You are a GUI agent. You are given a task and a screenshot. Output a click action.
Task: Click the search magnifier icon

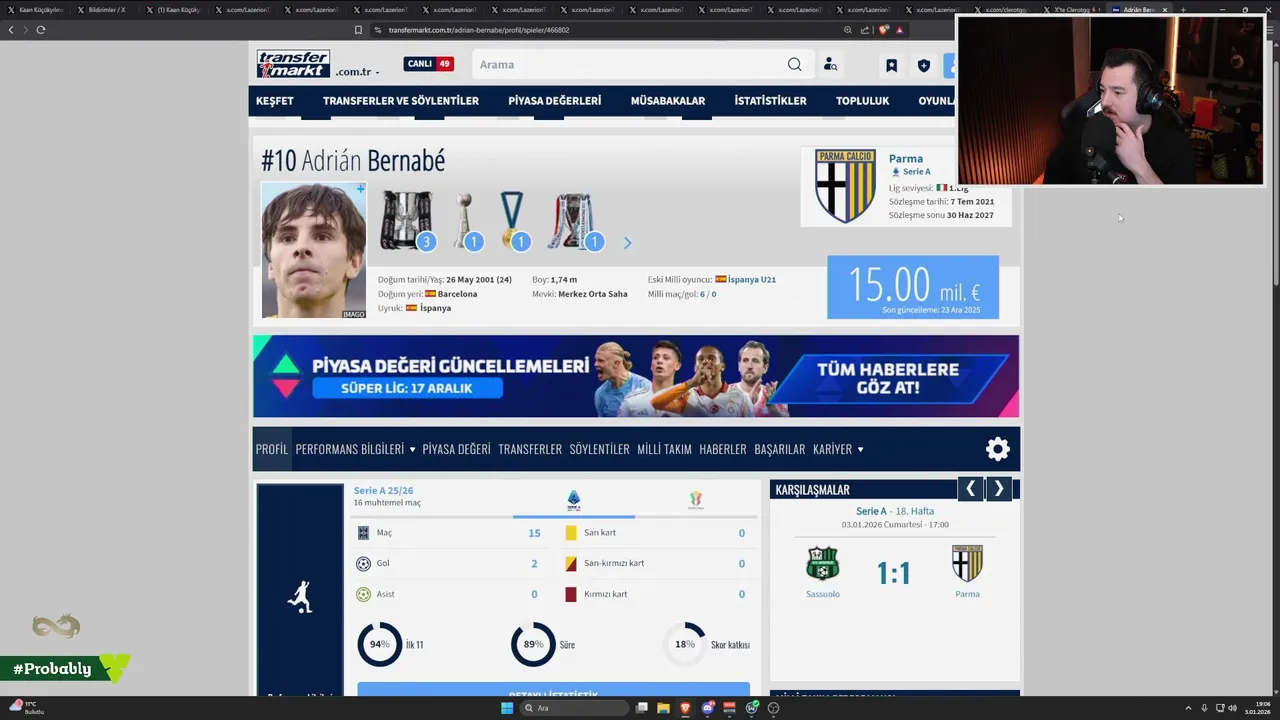794,64
